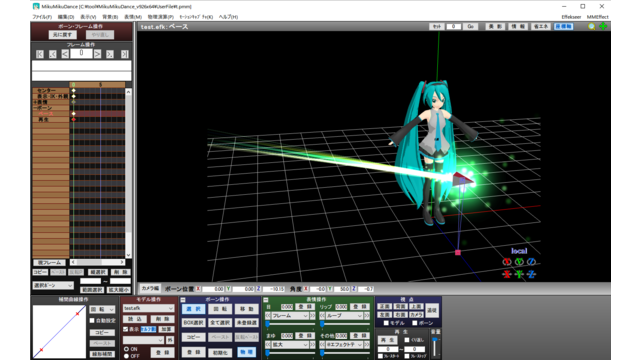Viewport: 640px width, 360px height.
Task: Click the 全て選択 select-all button
Action: [220, 323]
